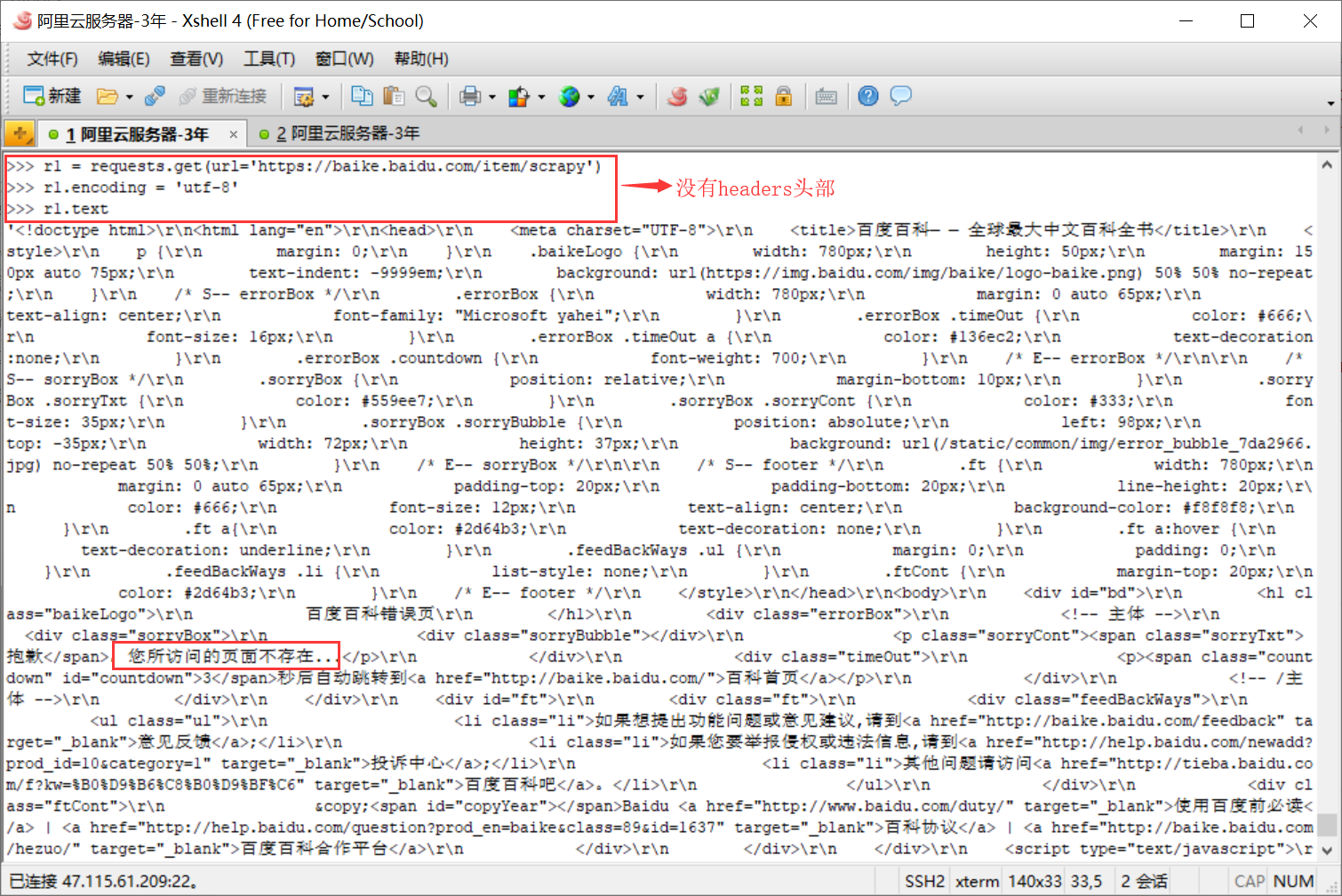Screen dimensions: 1342x896
Task: Maximize the Xshell window
Action: (x=1248, y=20)
